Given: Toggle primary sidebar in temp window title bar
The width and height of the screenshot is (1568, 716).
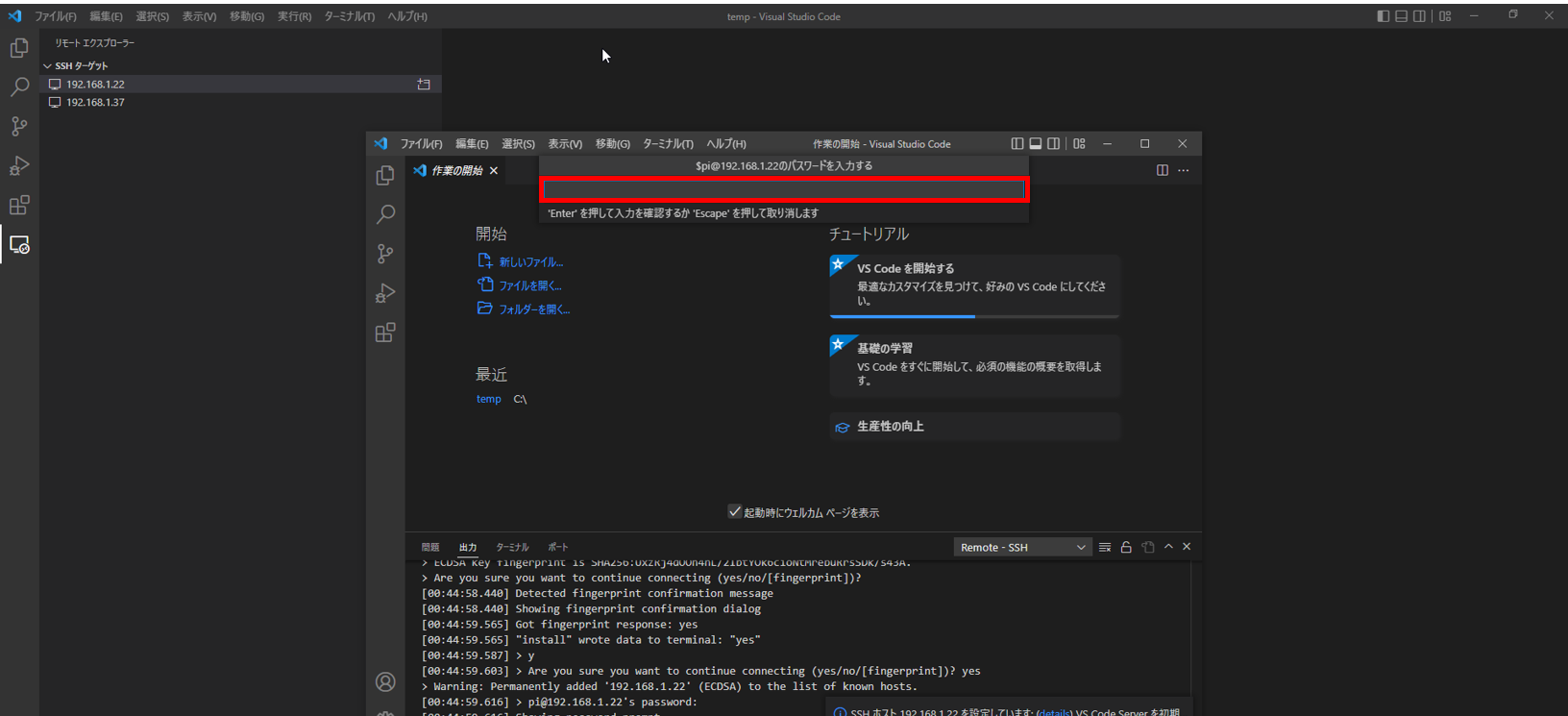Looking at the screenshot, I should coord(1383,16).
